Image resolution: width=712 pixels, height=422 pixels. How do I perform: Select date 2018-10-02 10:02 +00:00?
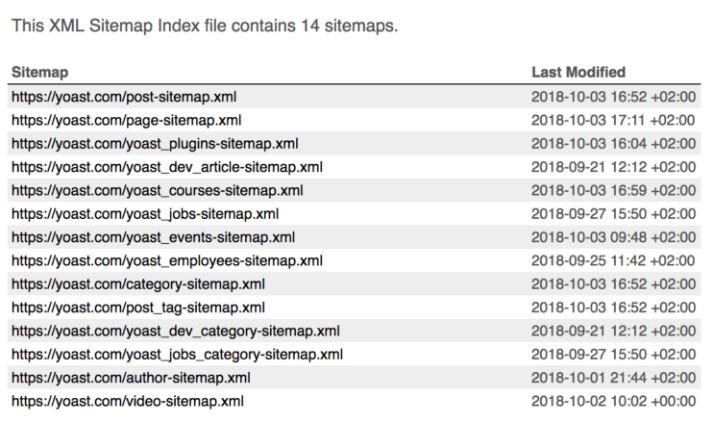613,401
